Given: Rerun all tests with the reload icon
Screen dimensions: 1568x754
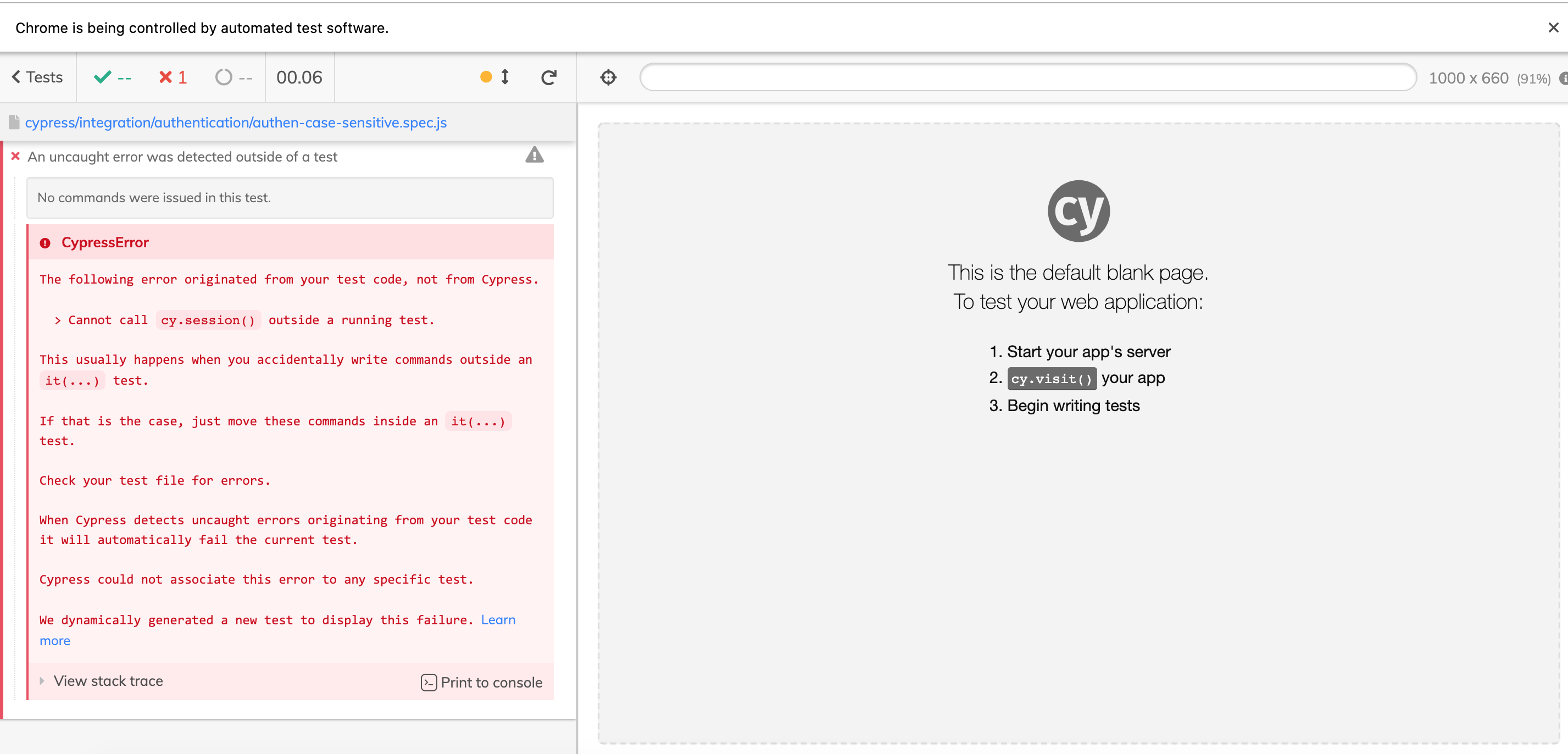Looking at the screenshot, I should tap(548, 77).
